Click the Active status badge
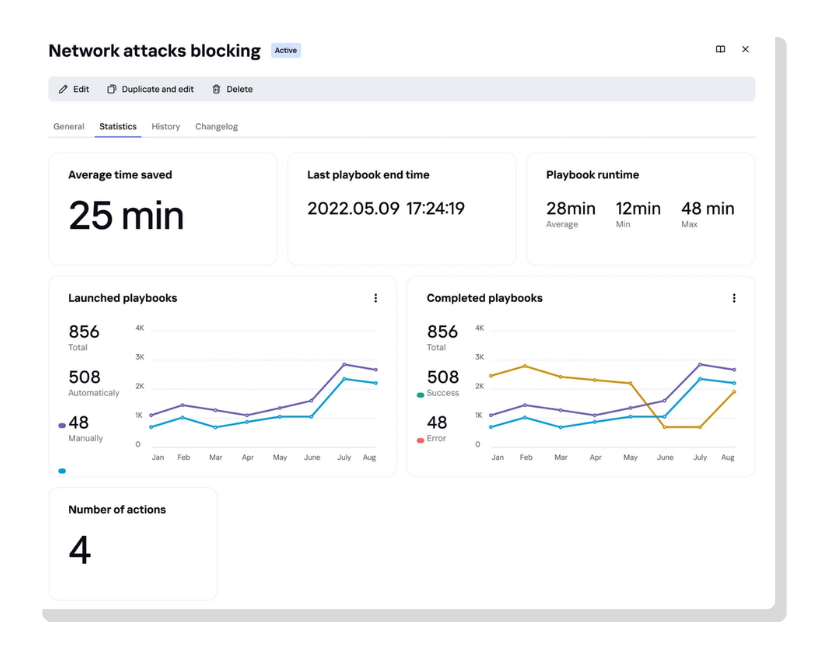Screen dimensions: 818x647 tap(286, 50)
